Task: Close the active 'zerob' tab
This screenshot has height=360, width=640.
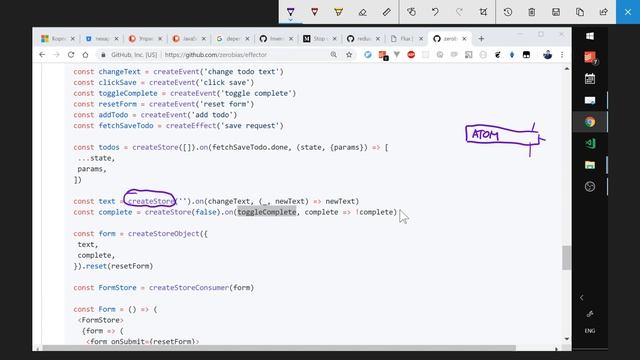Action: tap(464, 39)
